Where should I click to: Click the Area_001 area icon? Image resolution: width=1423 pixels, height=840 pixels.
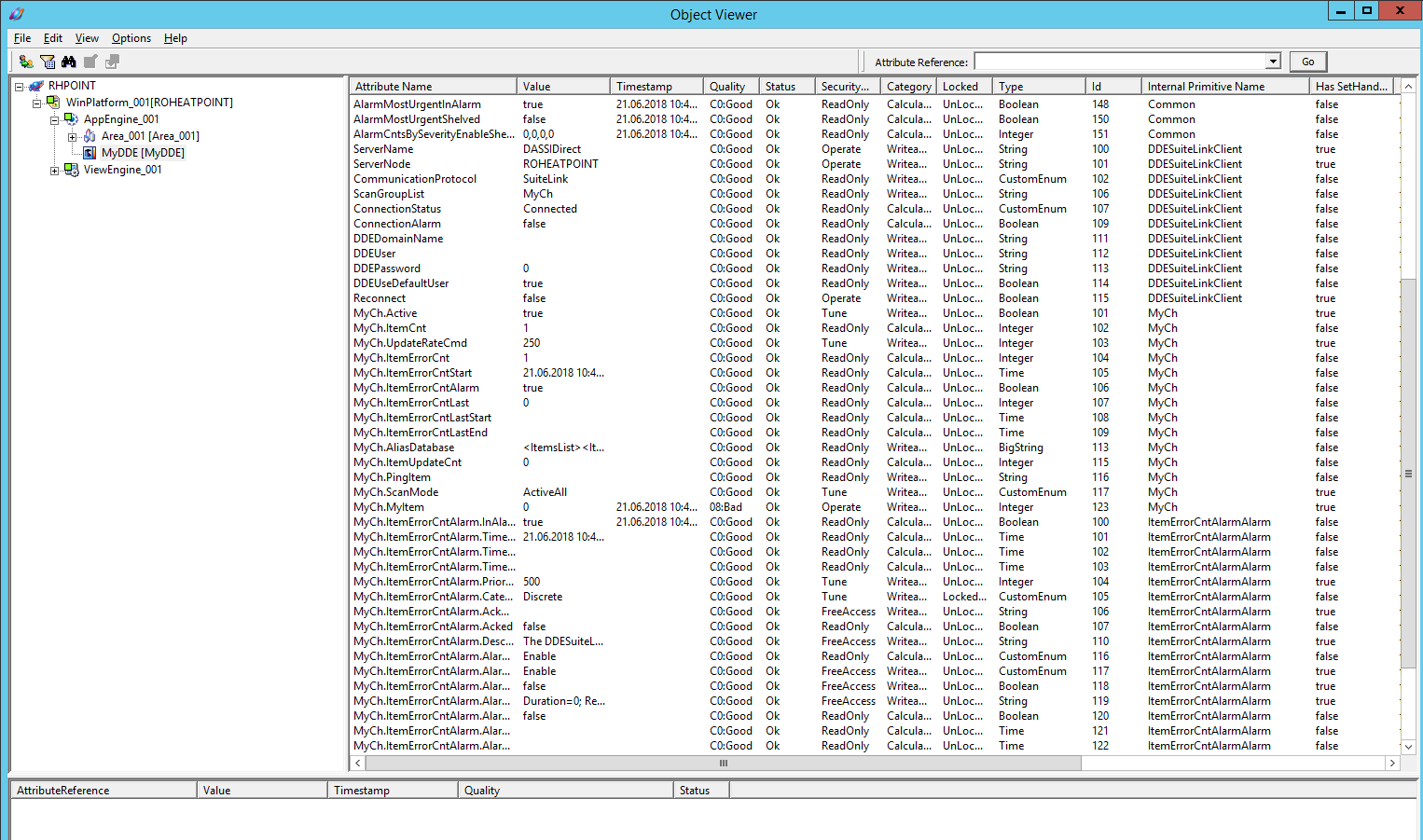pos(90,136)
